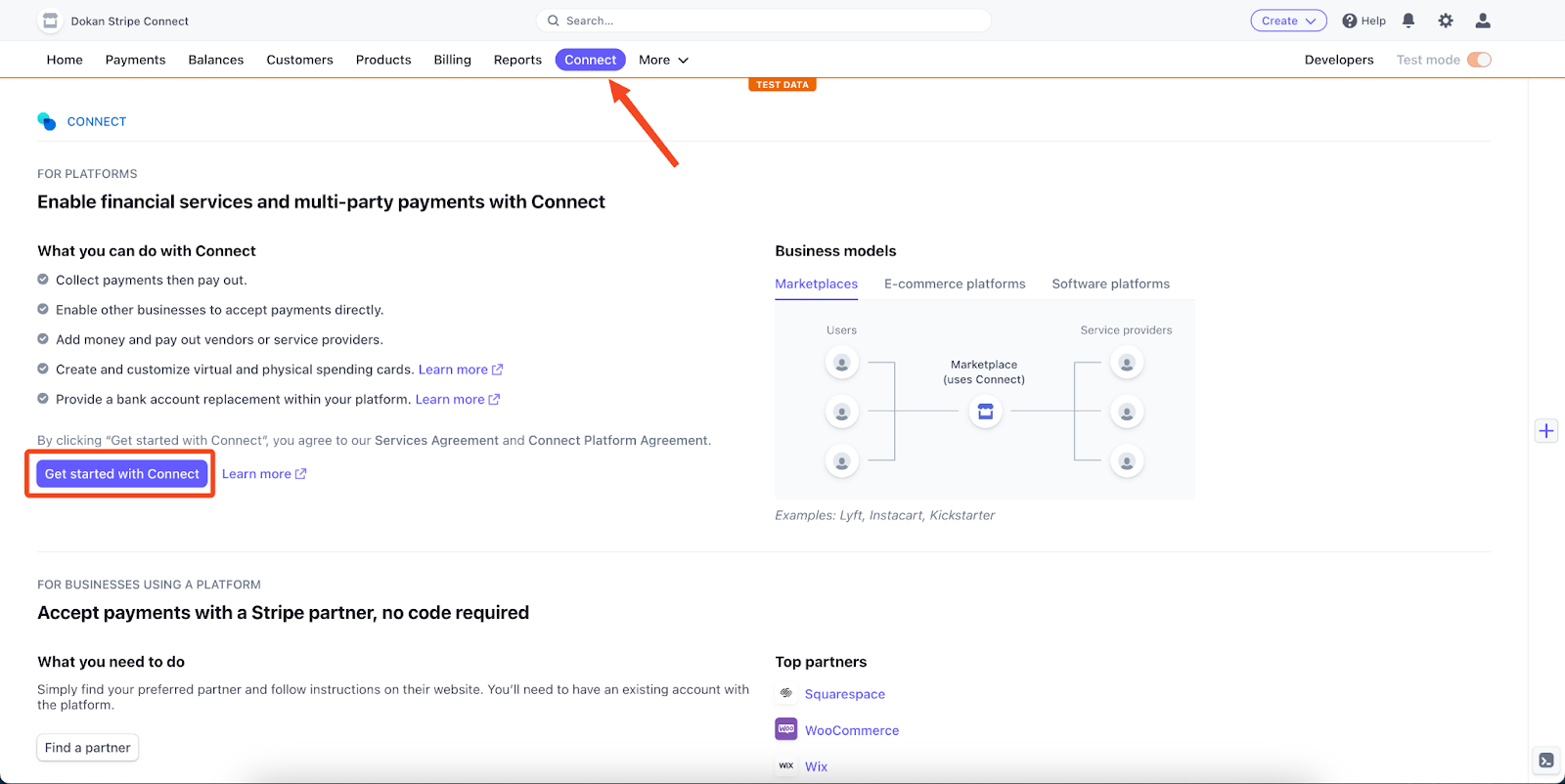
Task: Expand the More menu
Action: (664, 60)
